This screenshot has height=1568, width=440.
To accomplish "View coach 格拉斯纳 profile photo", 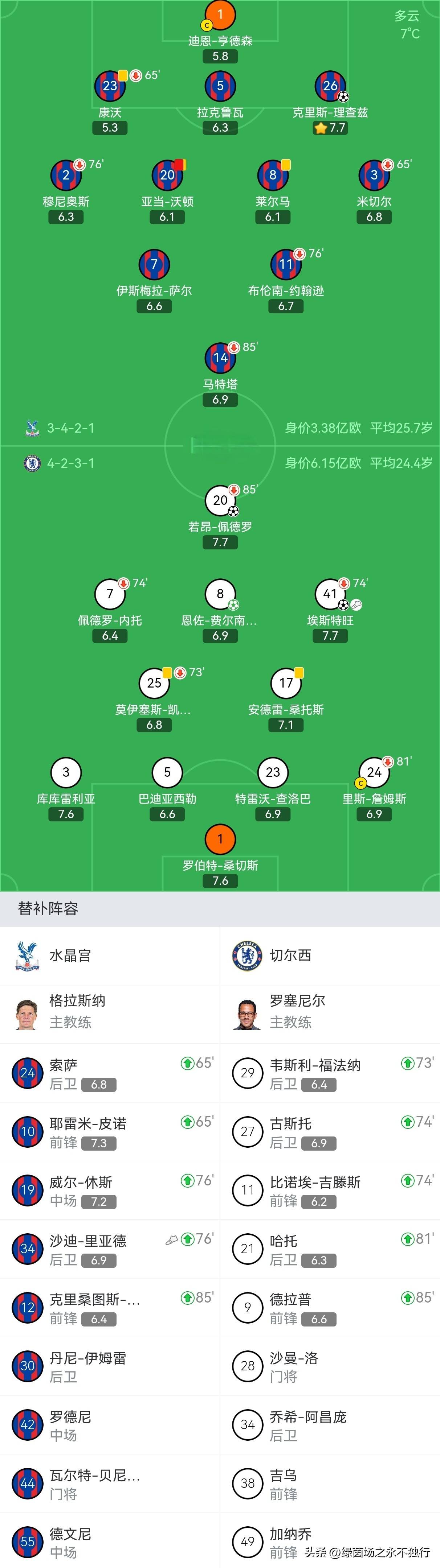I will (28, 1014).
